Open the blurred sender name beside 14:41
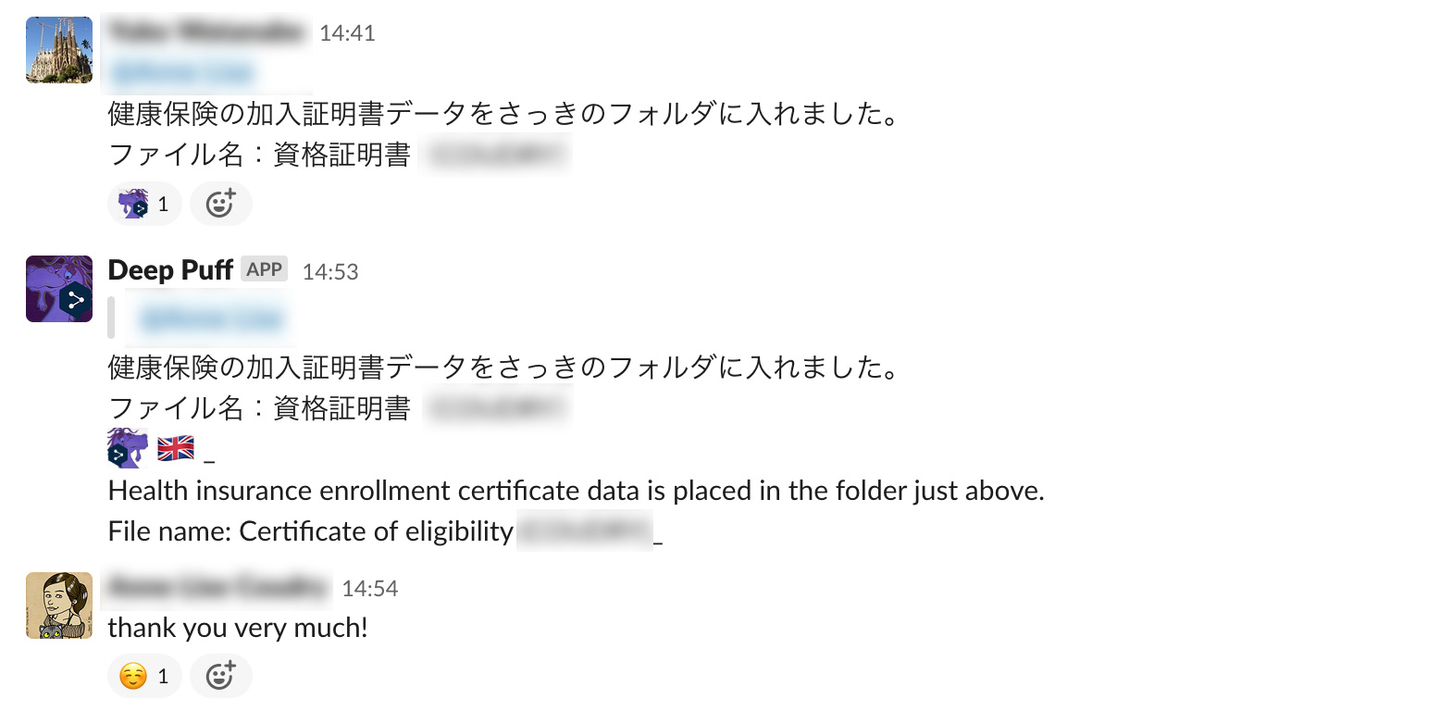1440x724 pixels. coord(208,33)
